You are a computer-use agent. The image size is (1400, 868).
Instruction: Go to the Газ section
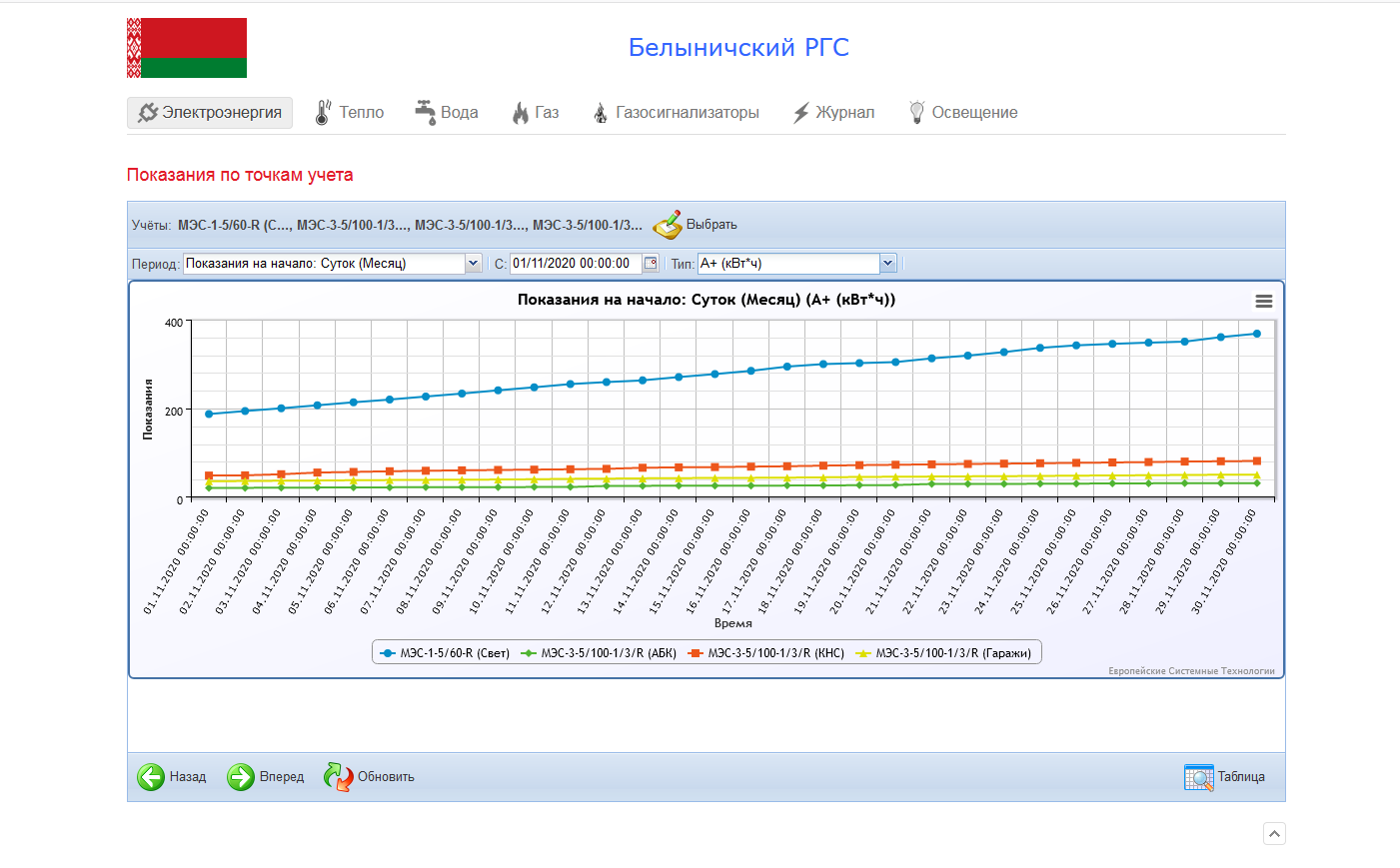pyautogui.click(x=536, y=113)
